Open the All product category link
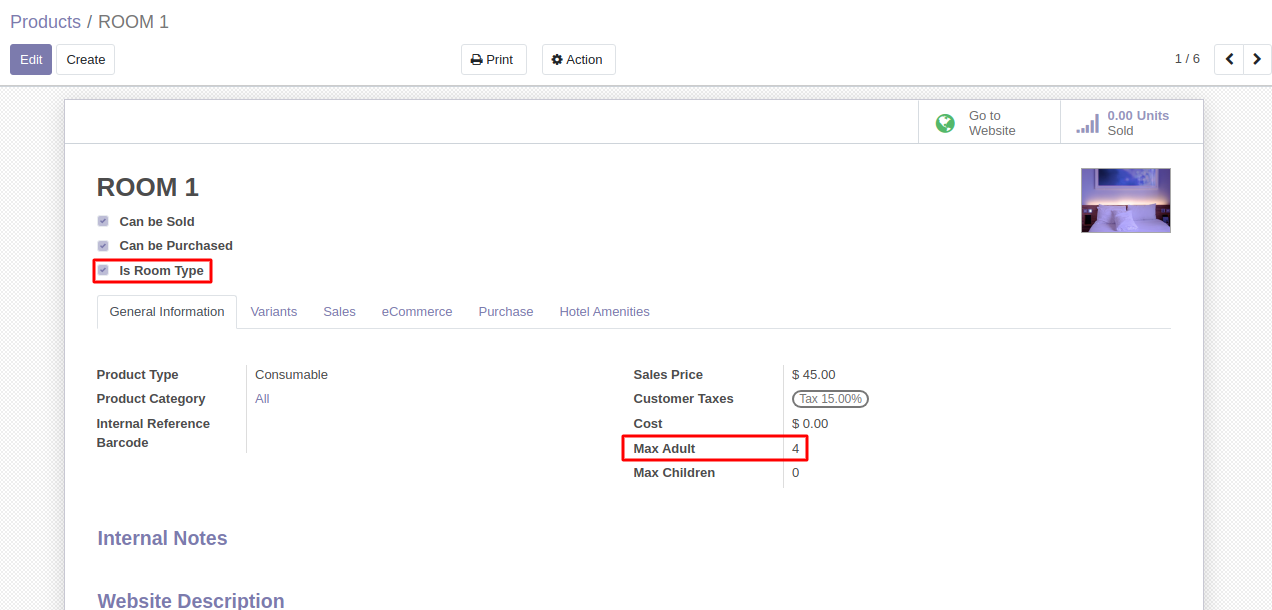The width and height of the screenshot is (1272, 610). pyautogui.click(x=262, y=399)
